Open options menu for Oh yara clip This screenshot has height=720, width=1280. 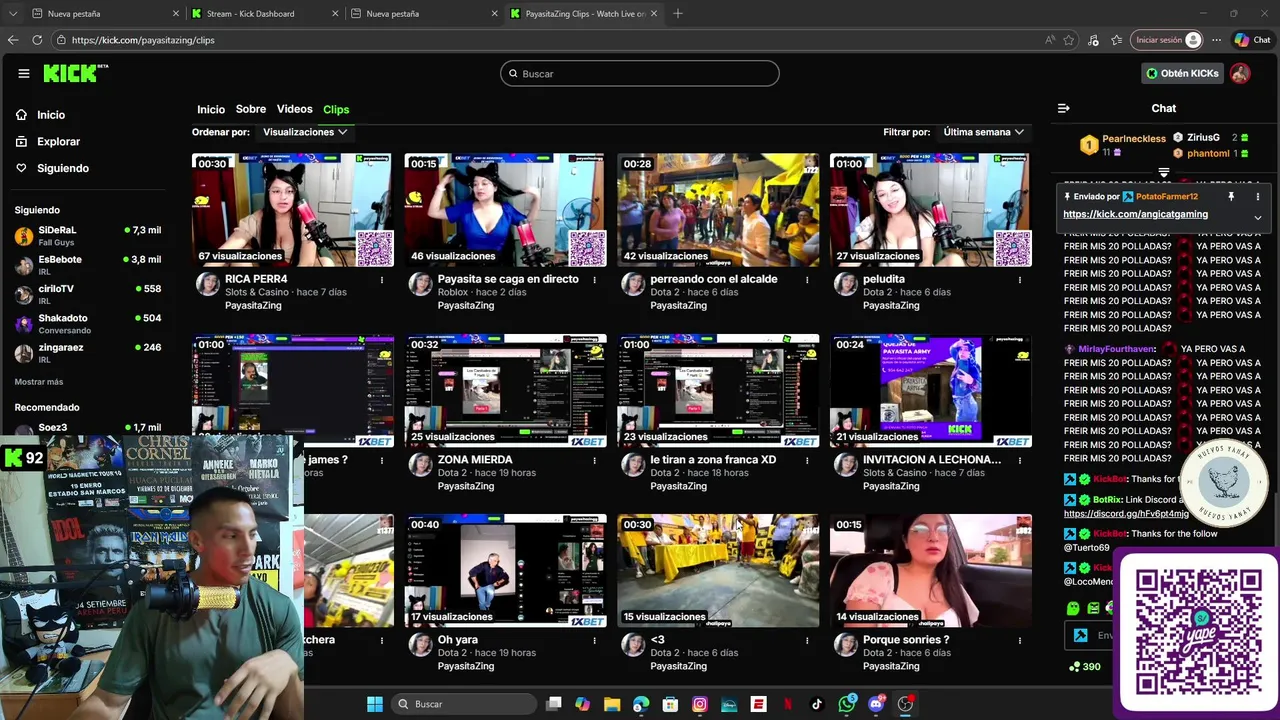[595, 640]
